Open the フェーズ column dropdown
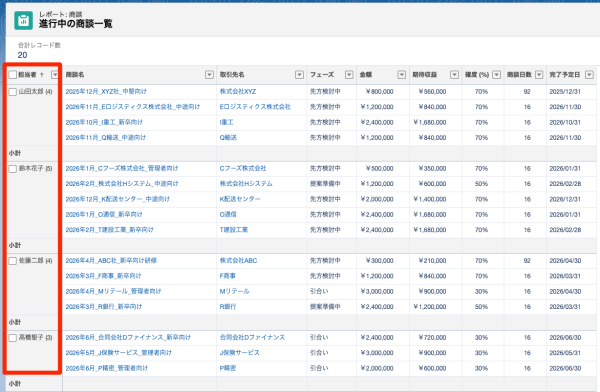Screen dimensions: 600x392 349,75
